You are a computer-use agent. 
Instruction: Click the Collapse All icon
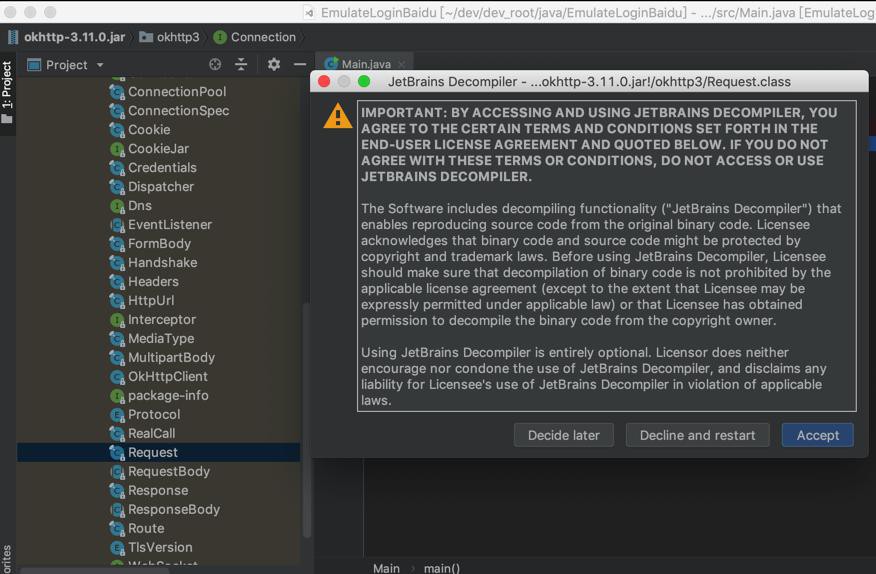[241, 64]
